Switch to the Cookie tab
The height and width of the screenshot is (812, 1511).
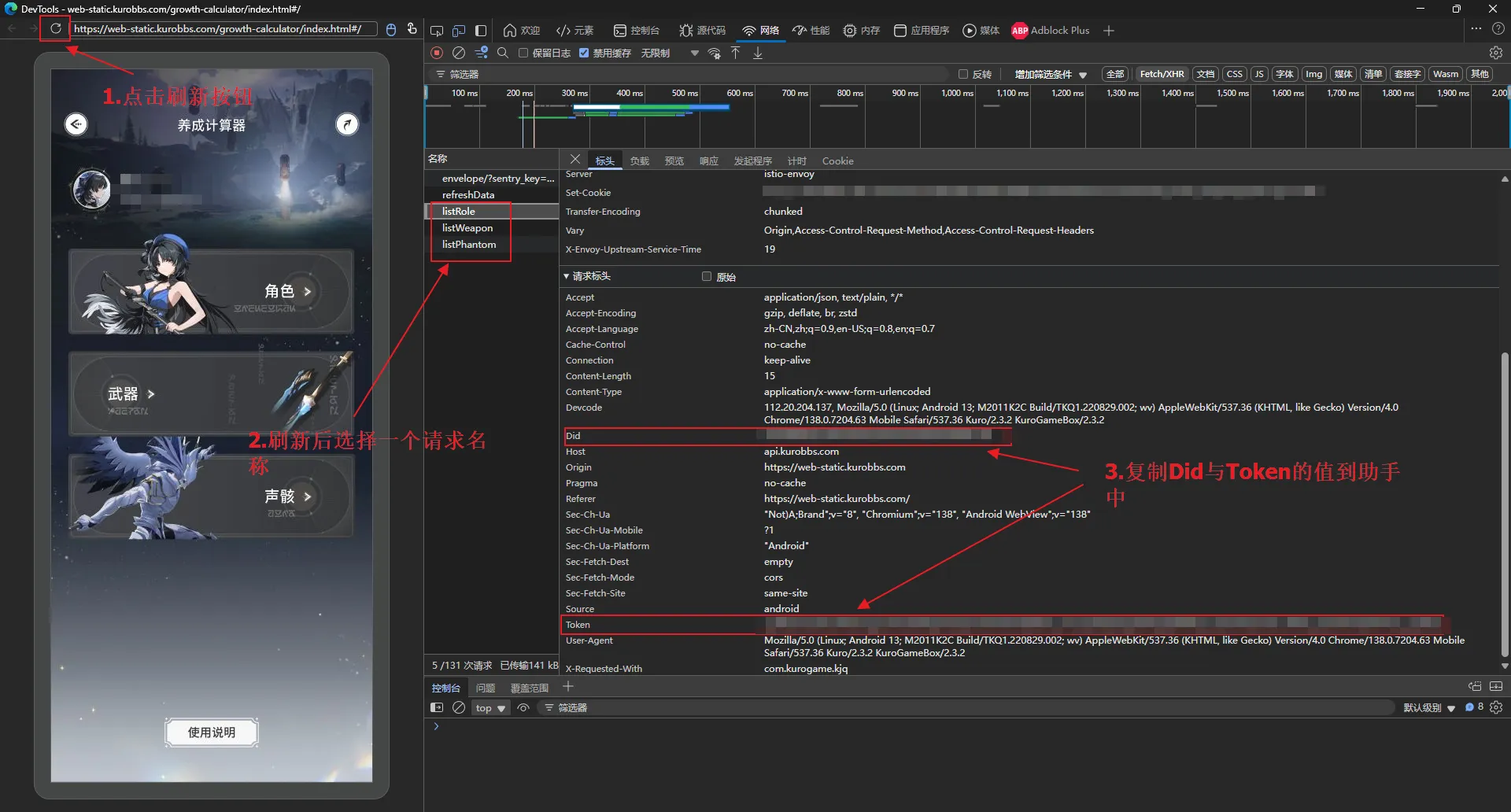pos(837,161)
